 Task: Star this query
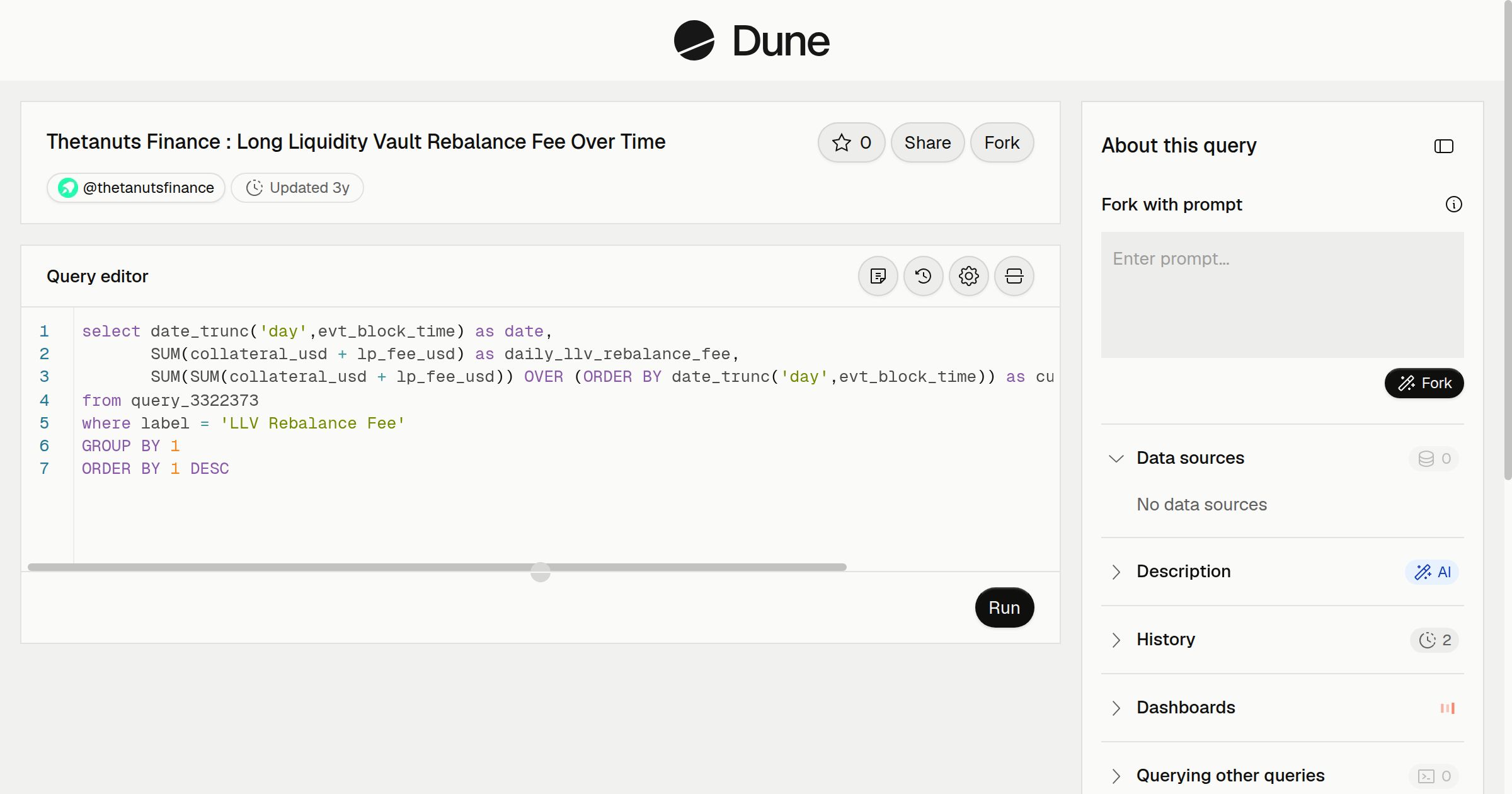(851, 142)
